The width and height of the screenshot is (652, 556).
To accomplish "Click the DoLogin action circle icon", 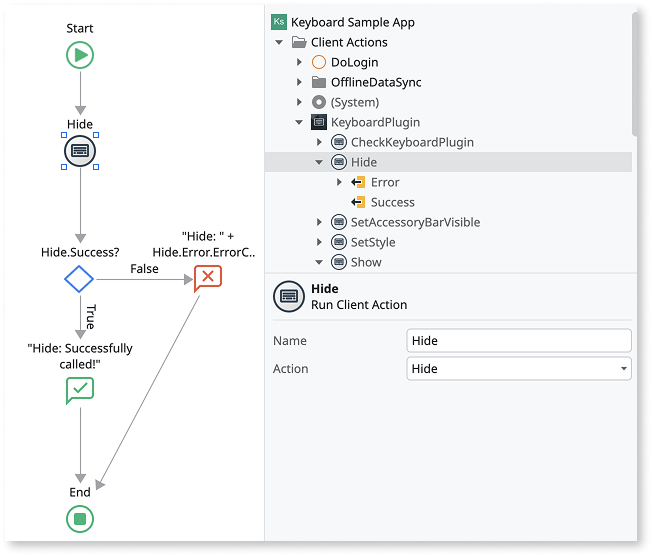I will click(319, 62).
